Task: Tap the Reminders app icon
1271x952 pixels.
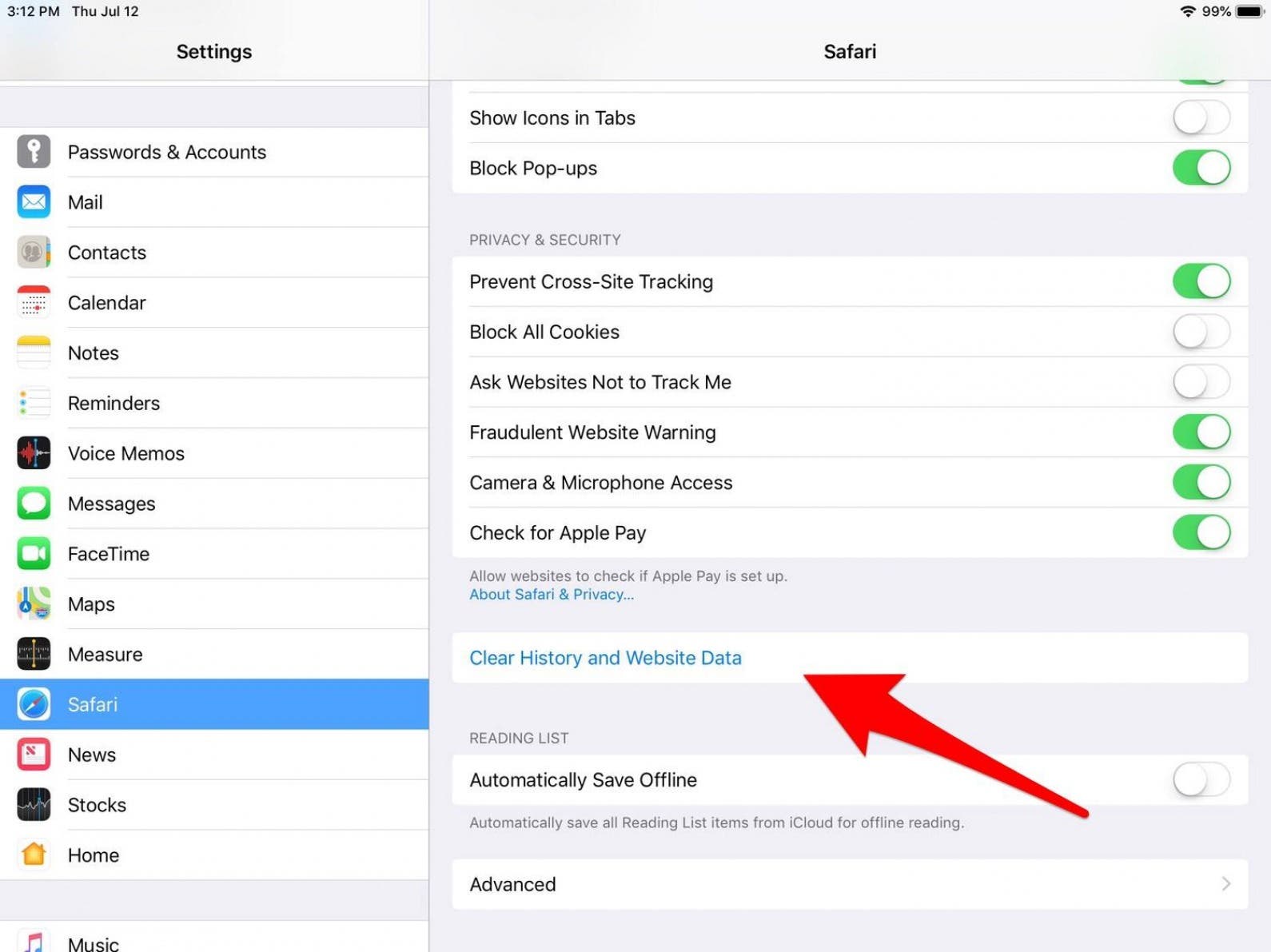Action: tap(34, 403)
